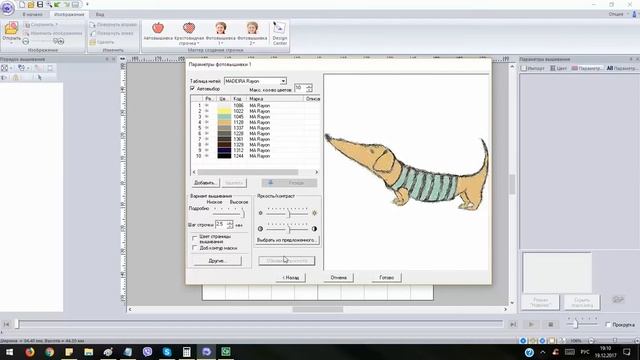The height and width of the screenshot is (360, 640).
Task: Click the low contrast circle icon
Action: tap(260, 229)
